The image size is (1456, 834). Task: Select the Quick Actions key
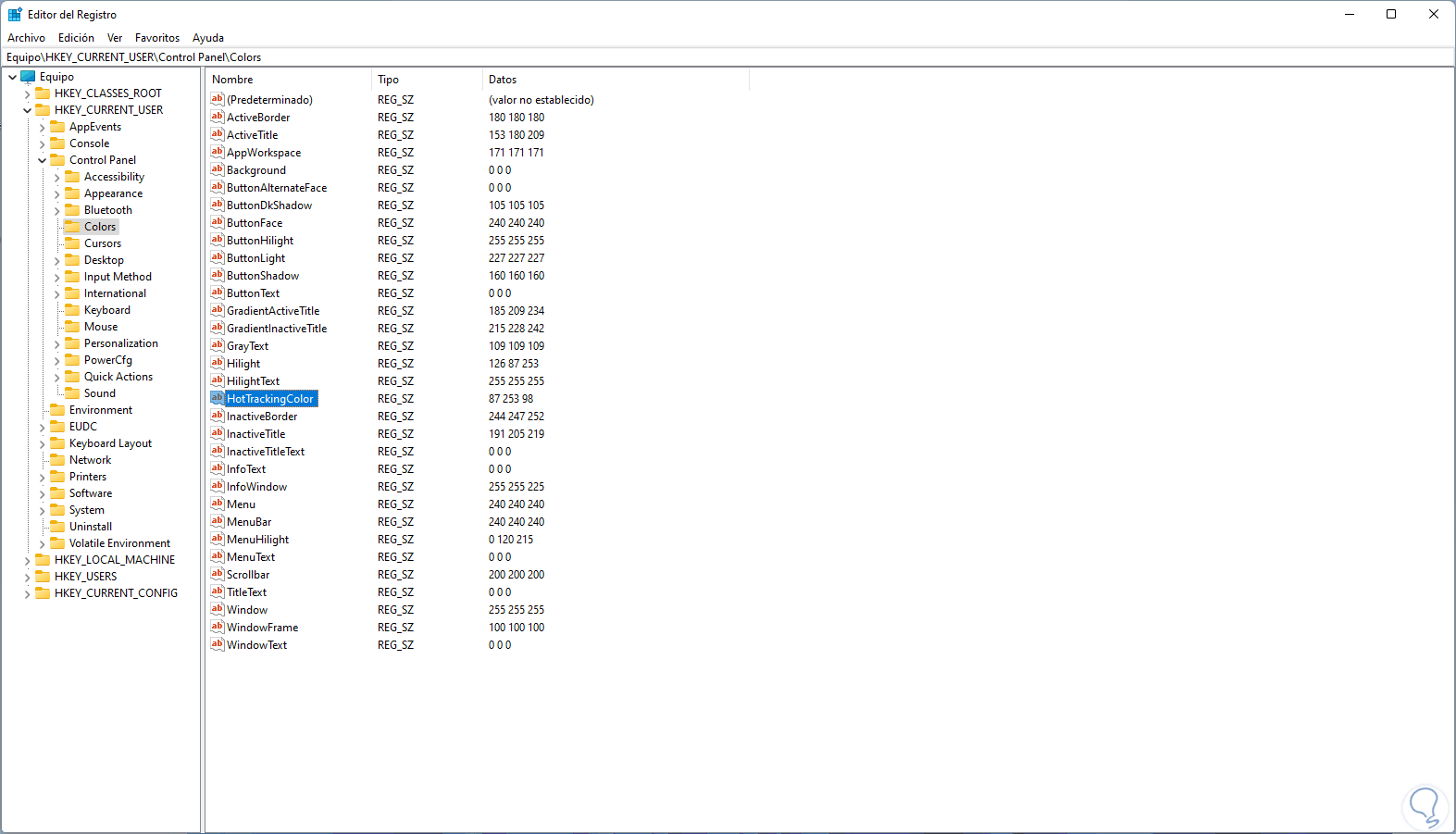pyautogui.click(x=118, y=377)
